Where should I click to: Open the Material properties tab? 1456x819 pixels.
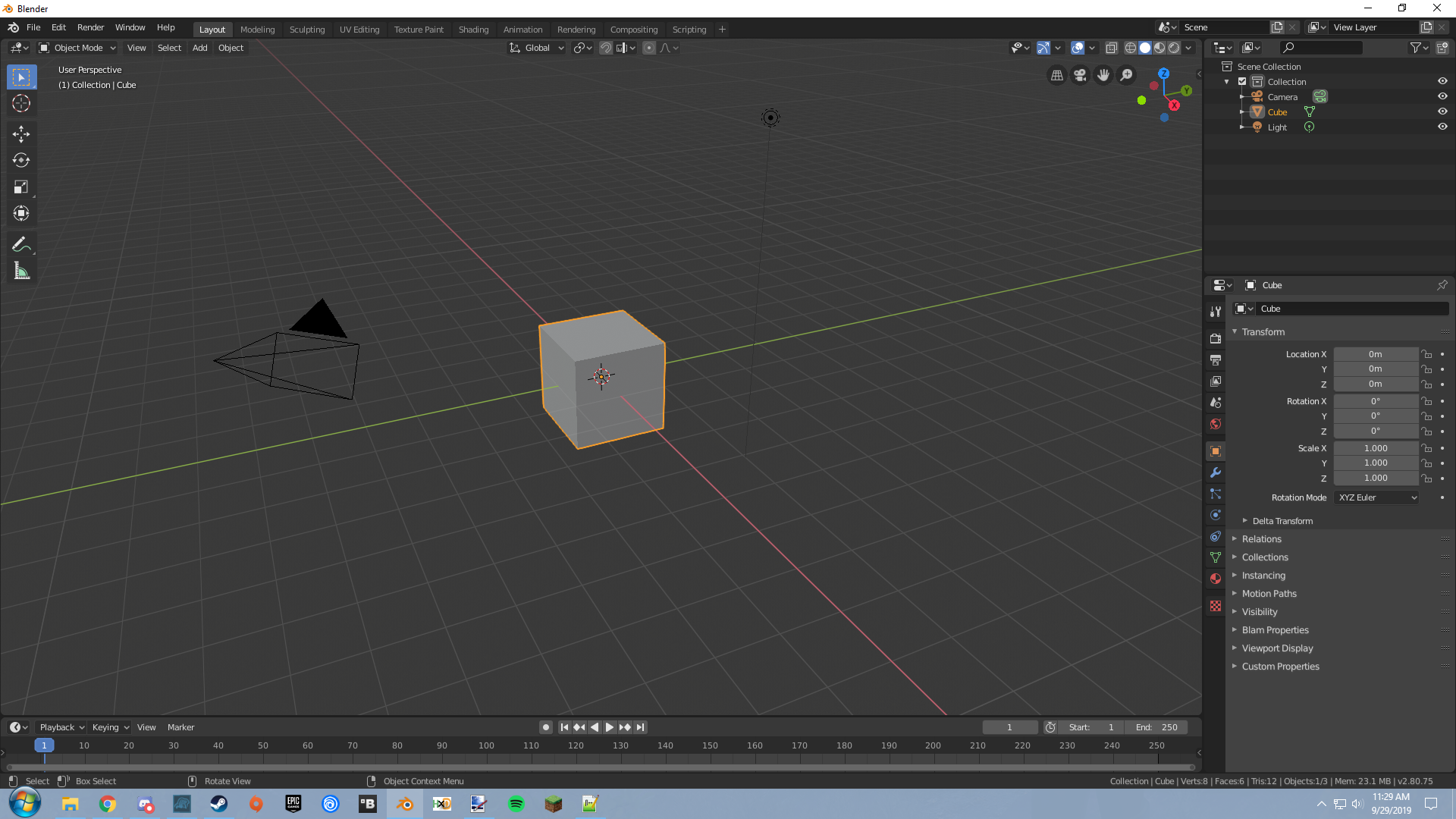click(1216, 579)
